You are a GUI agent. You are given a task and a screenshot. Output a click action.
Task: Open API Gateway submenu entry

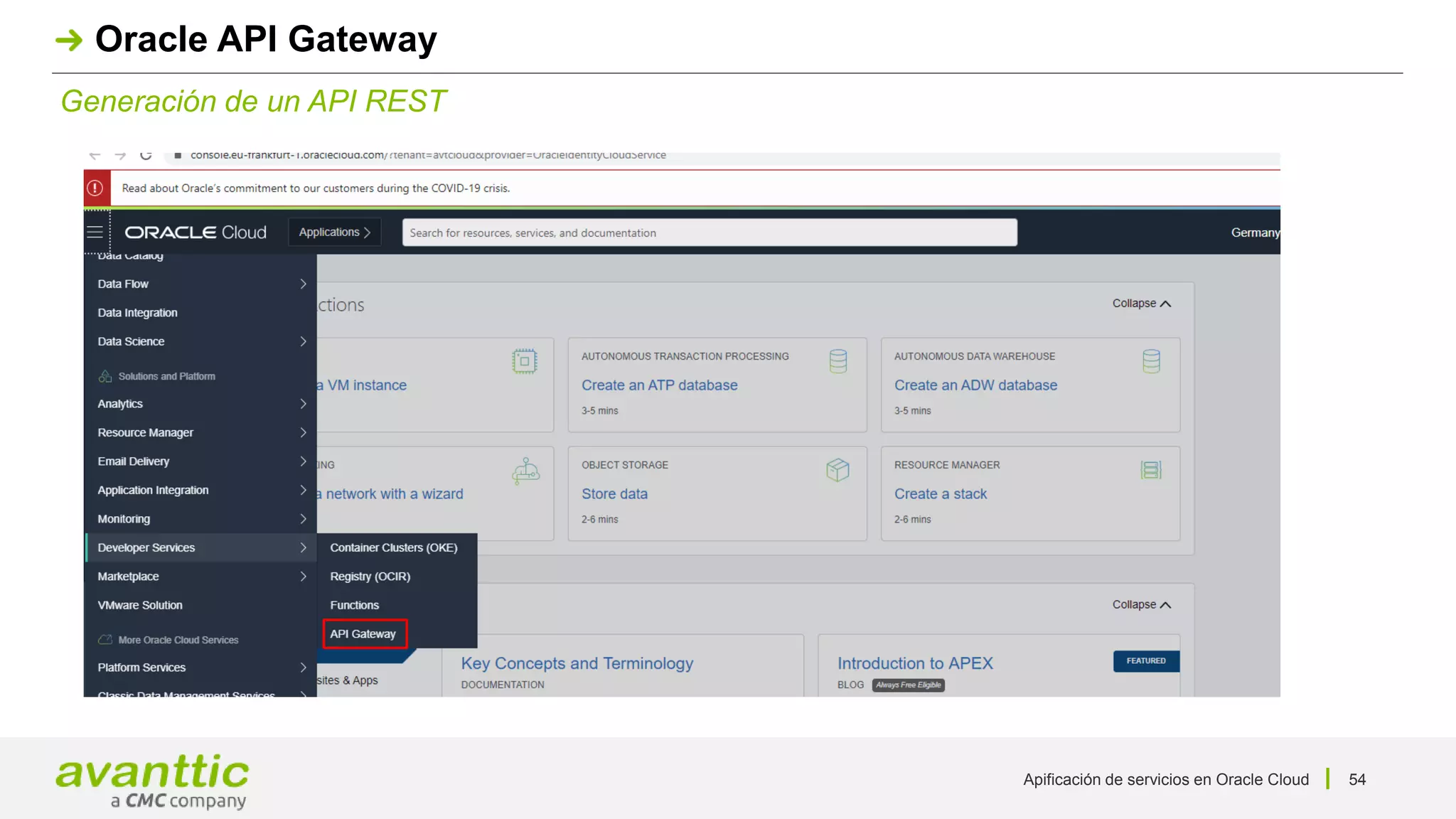click(365, 634)
